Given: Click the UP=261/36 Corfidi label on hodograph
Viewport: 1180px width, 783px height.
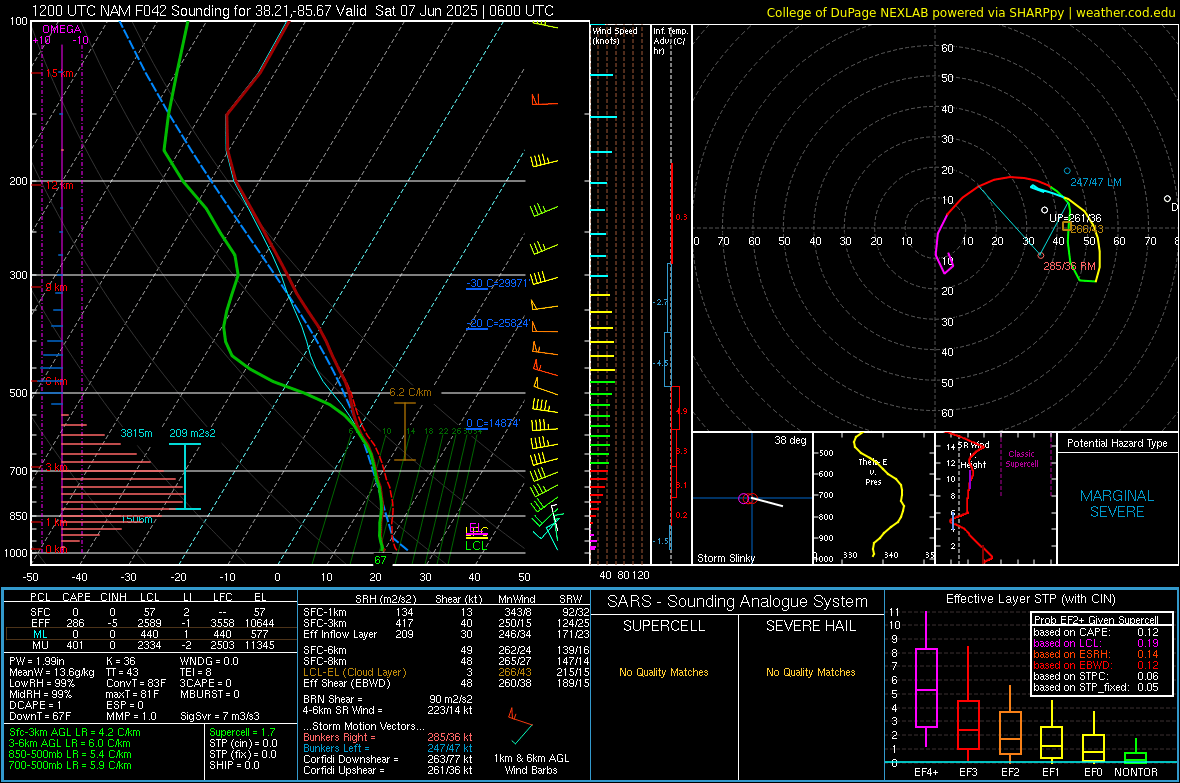Looking at the screenshot, I should click(1075, 218).
